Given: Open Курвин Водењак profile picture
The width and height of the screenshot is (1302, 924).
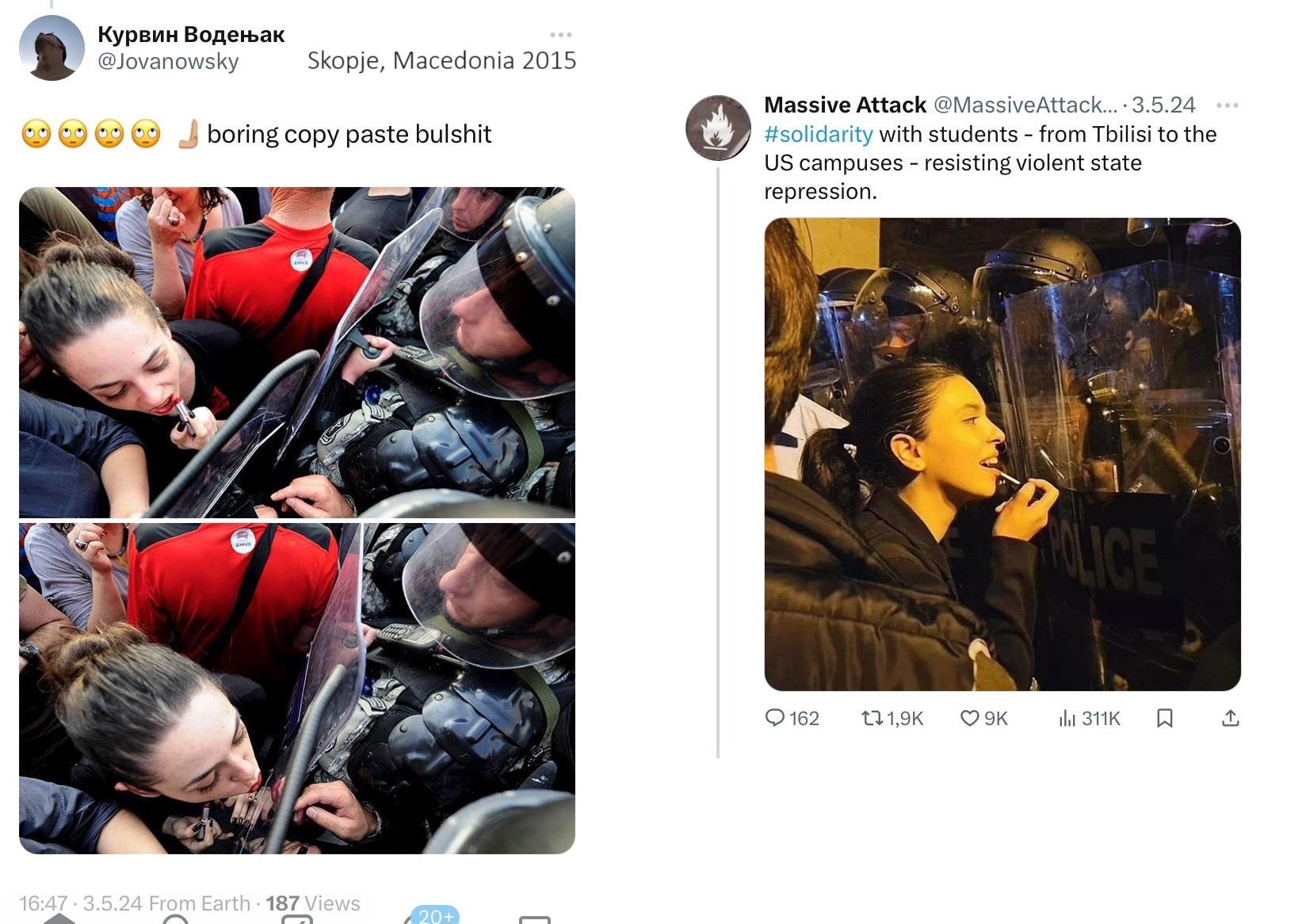Looking at the screenshot, I should pyautogui.click(x=52, y=48).
